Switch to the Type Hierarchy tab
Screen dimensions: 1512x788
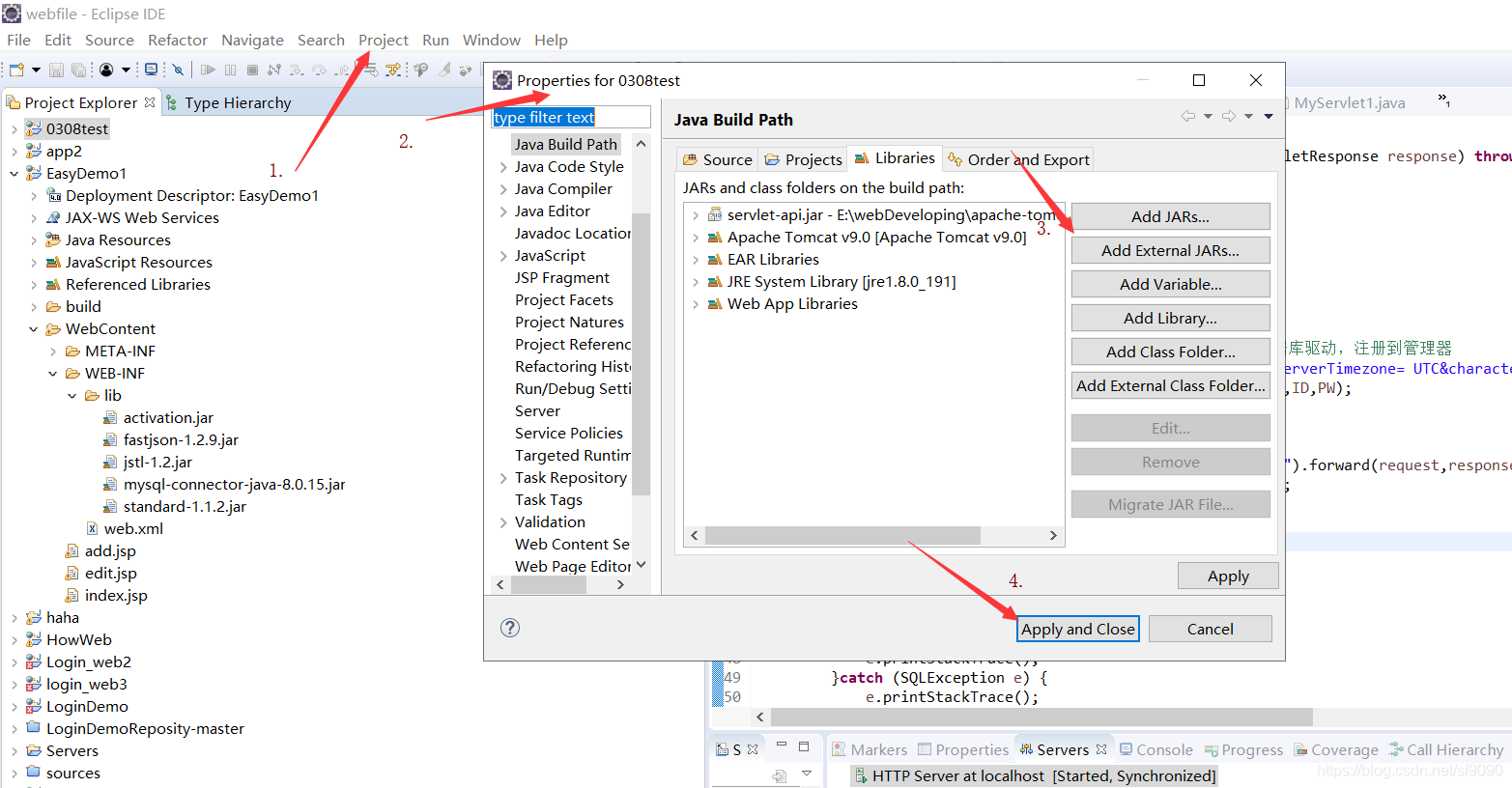228,102
